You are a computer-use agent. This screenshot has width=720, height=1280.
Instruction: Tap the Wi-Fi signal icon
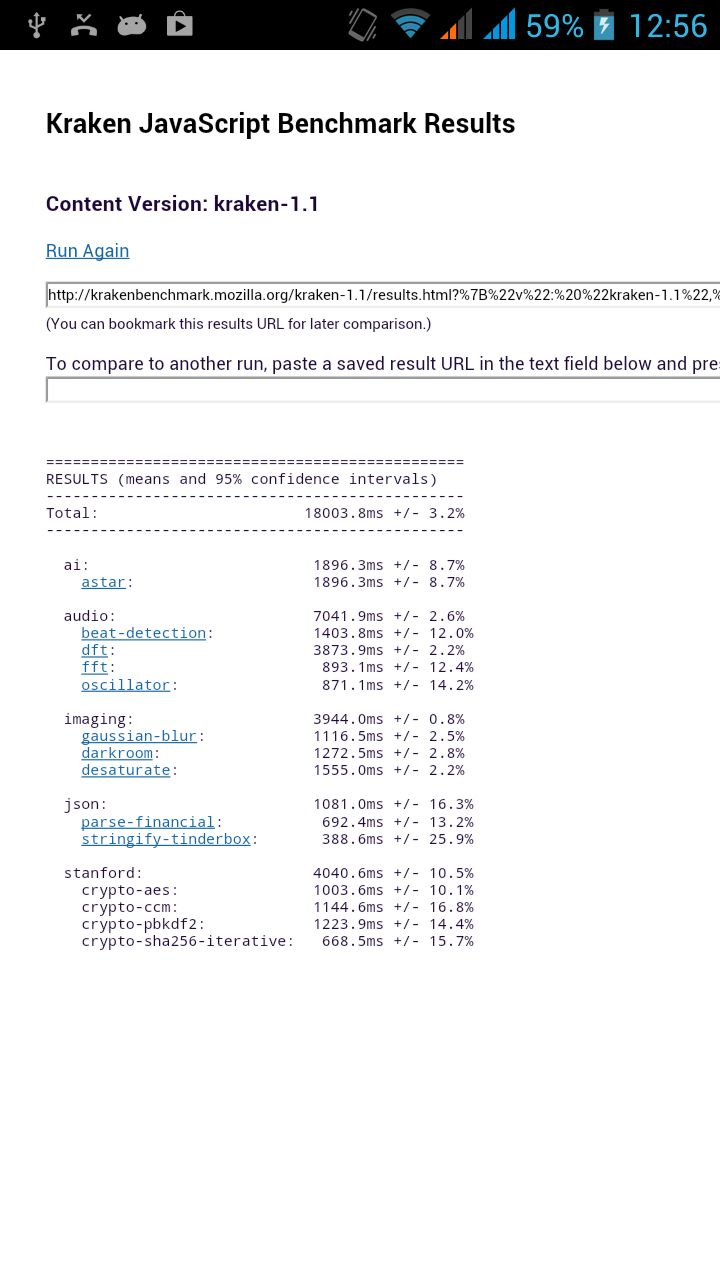click(410, 25)
